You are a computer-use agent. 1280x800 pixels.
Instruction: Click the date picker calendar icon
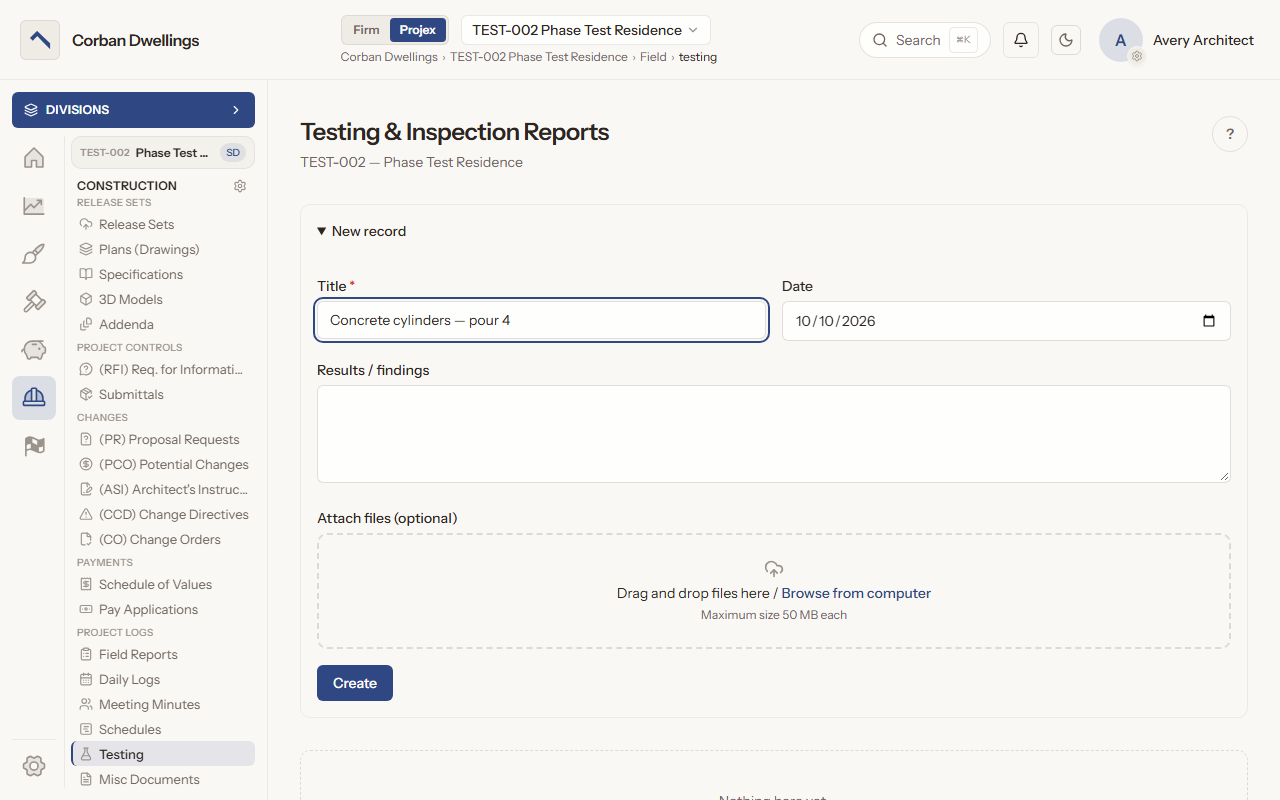[1209, 321]
